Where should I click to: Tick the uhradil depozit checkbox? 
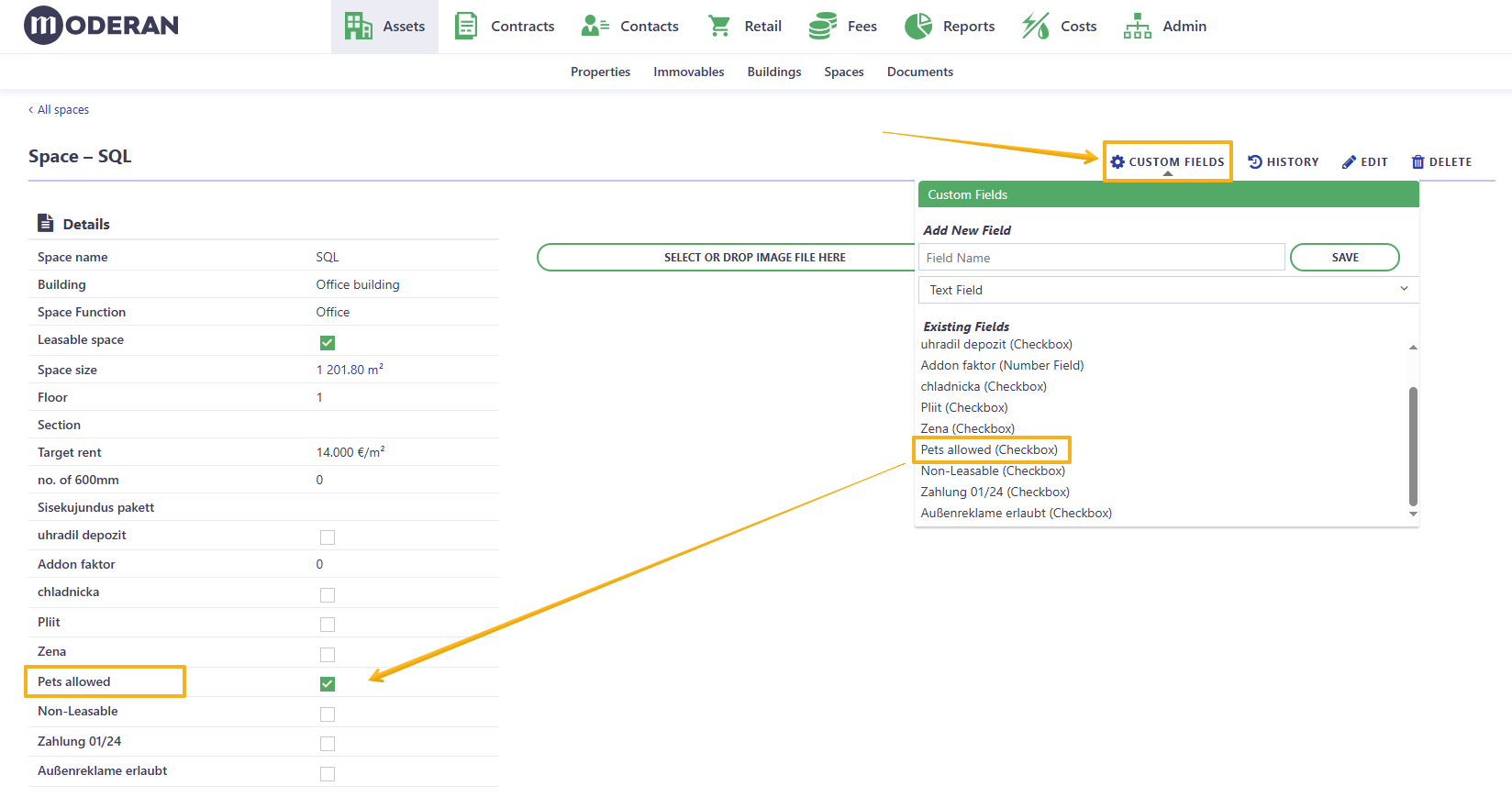pyautogui.click(x=328, y=537)
